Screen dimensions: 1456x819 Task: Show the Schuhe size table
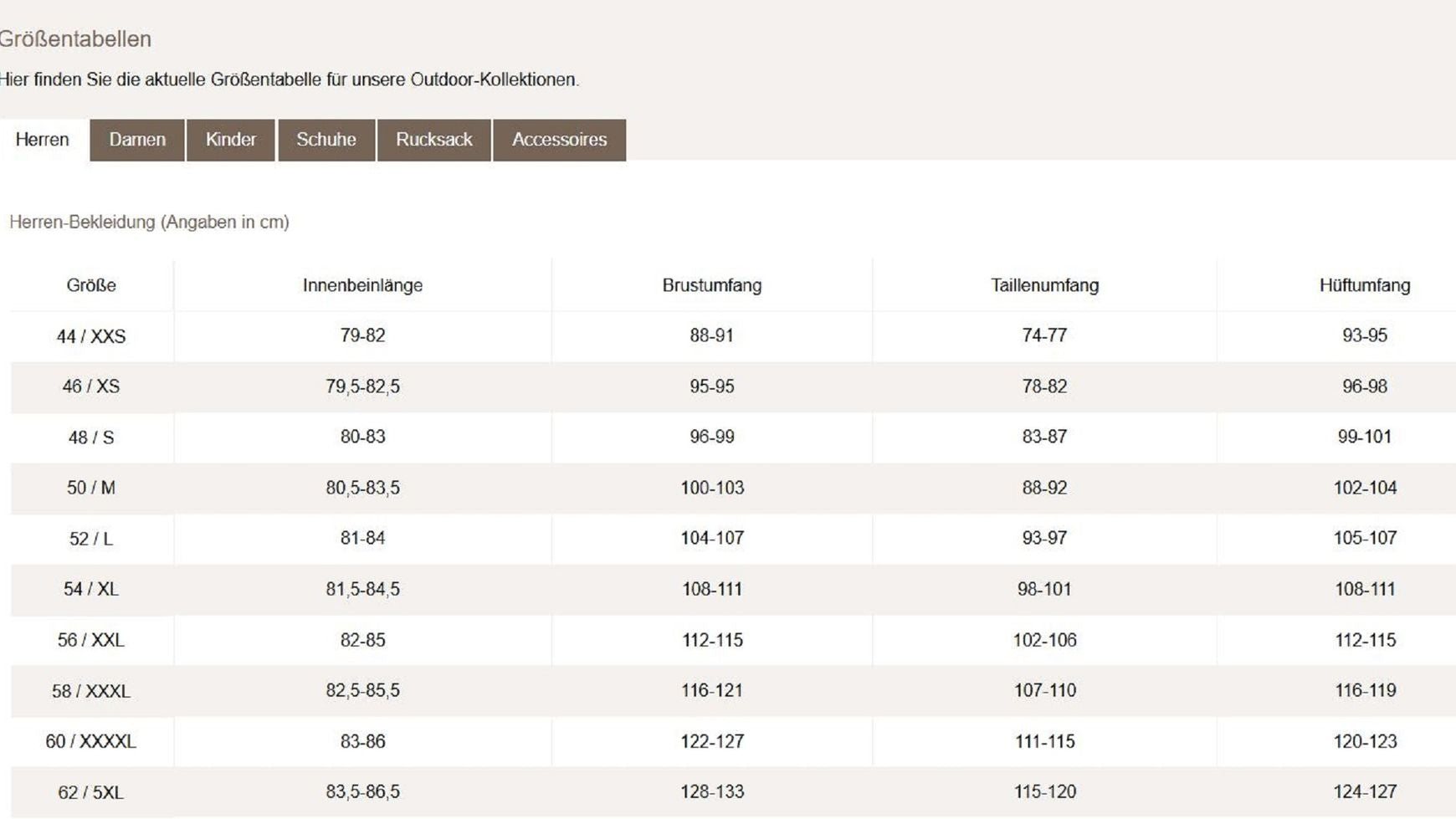coord(326,140)
